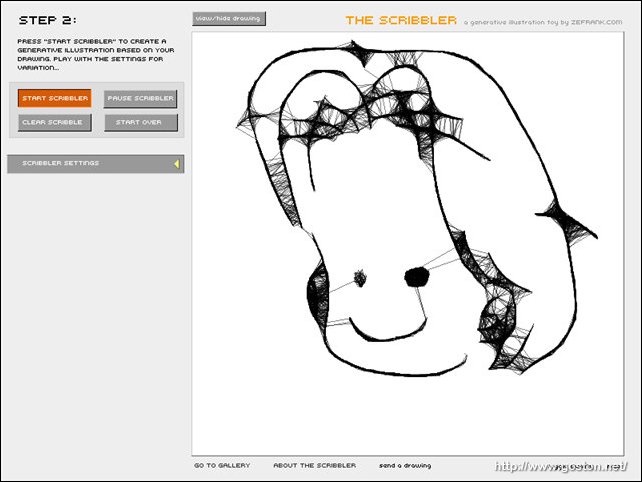Click the instruction text under Step 2
The height and width of the screenshot is (482, 642).
point(97,55)
